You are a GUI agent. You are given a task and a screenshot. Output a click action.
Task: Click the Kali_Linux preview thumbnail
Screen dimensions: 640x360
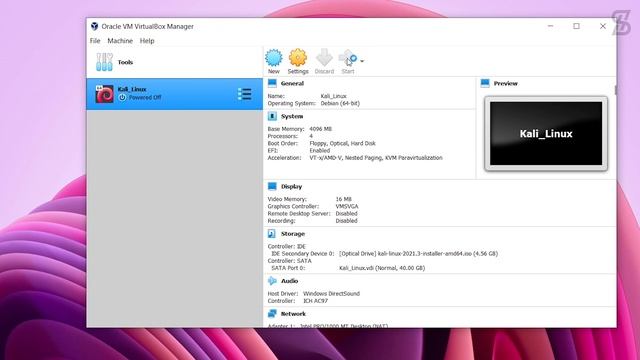pos(546,133)
